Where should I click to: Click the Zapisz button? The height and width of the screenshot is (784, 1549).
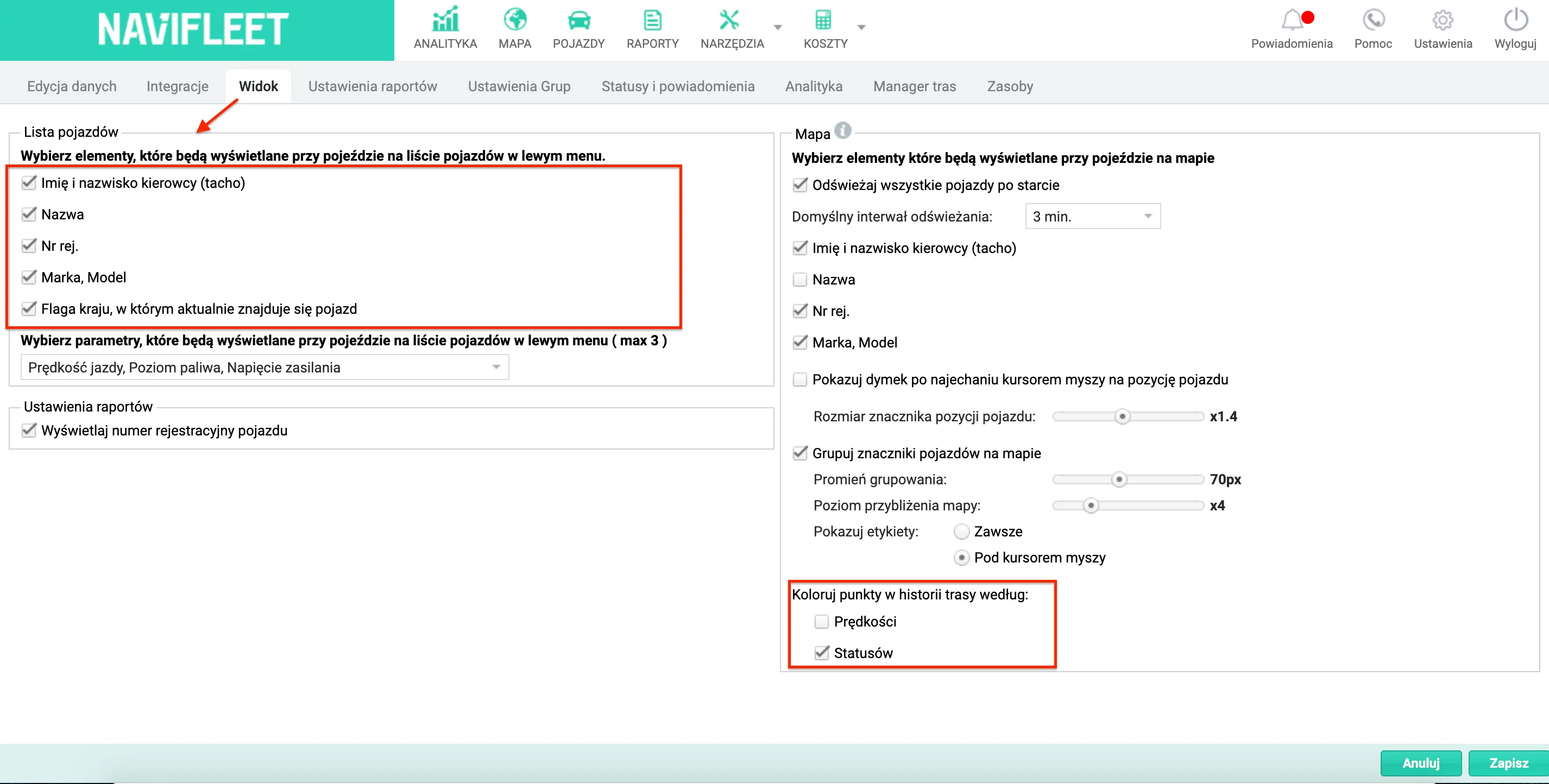(x=1509, y=763)
